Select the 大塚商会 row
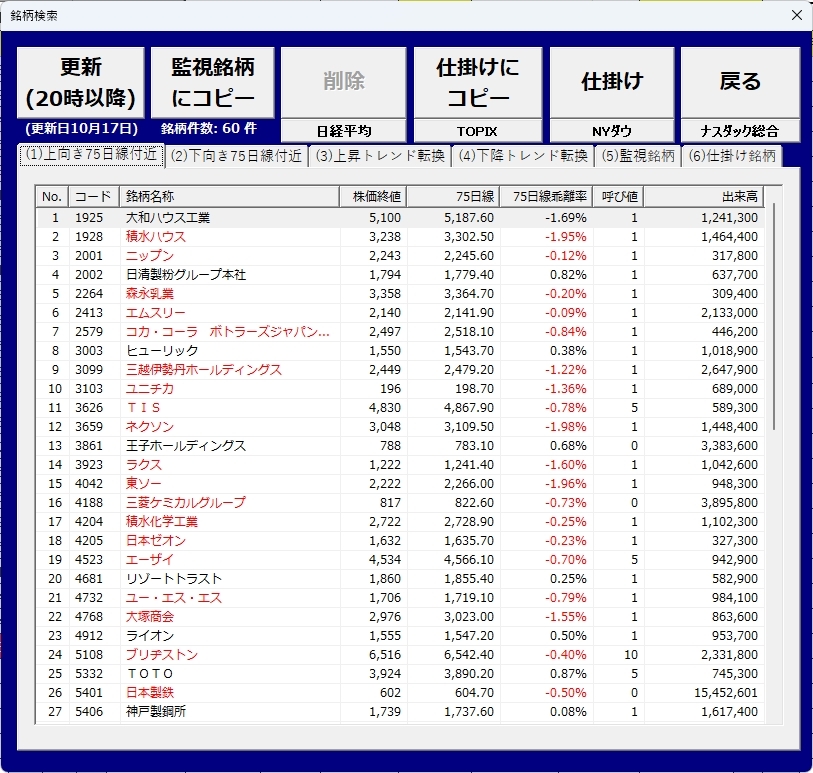Screen dimensions: 813x773 400,617
